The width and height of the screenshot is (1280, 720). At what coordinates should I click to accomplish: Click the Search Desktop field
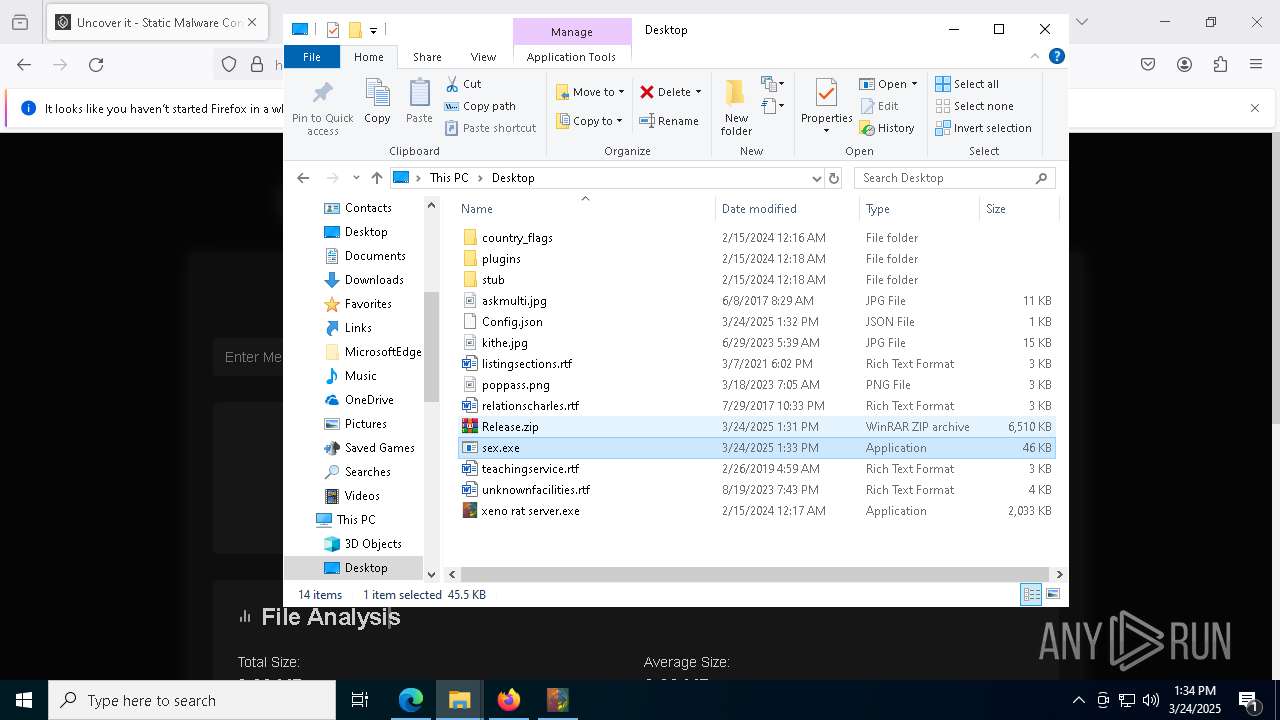pyautogui.click(x=954, y=178)
